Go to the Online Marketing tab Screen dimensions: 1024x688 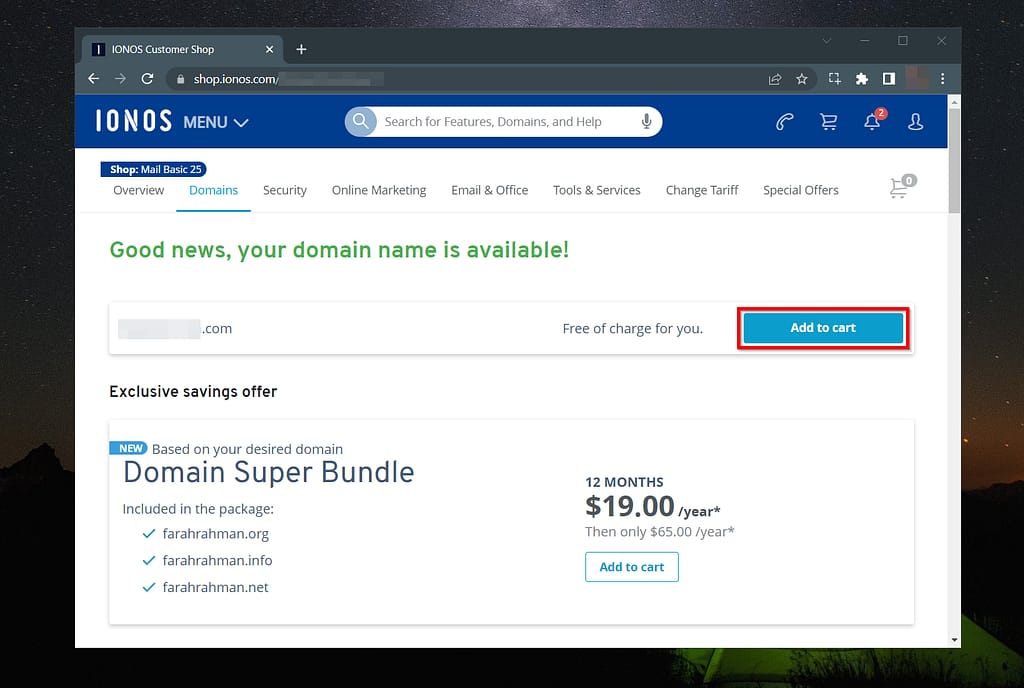coord(379,191)
